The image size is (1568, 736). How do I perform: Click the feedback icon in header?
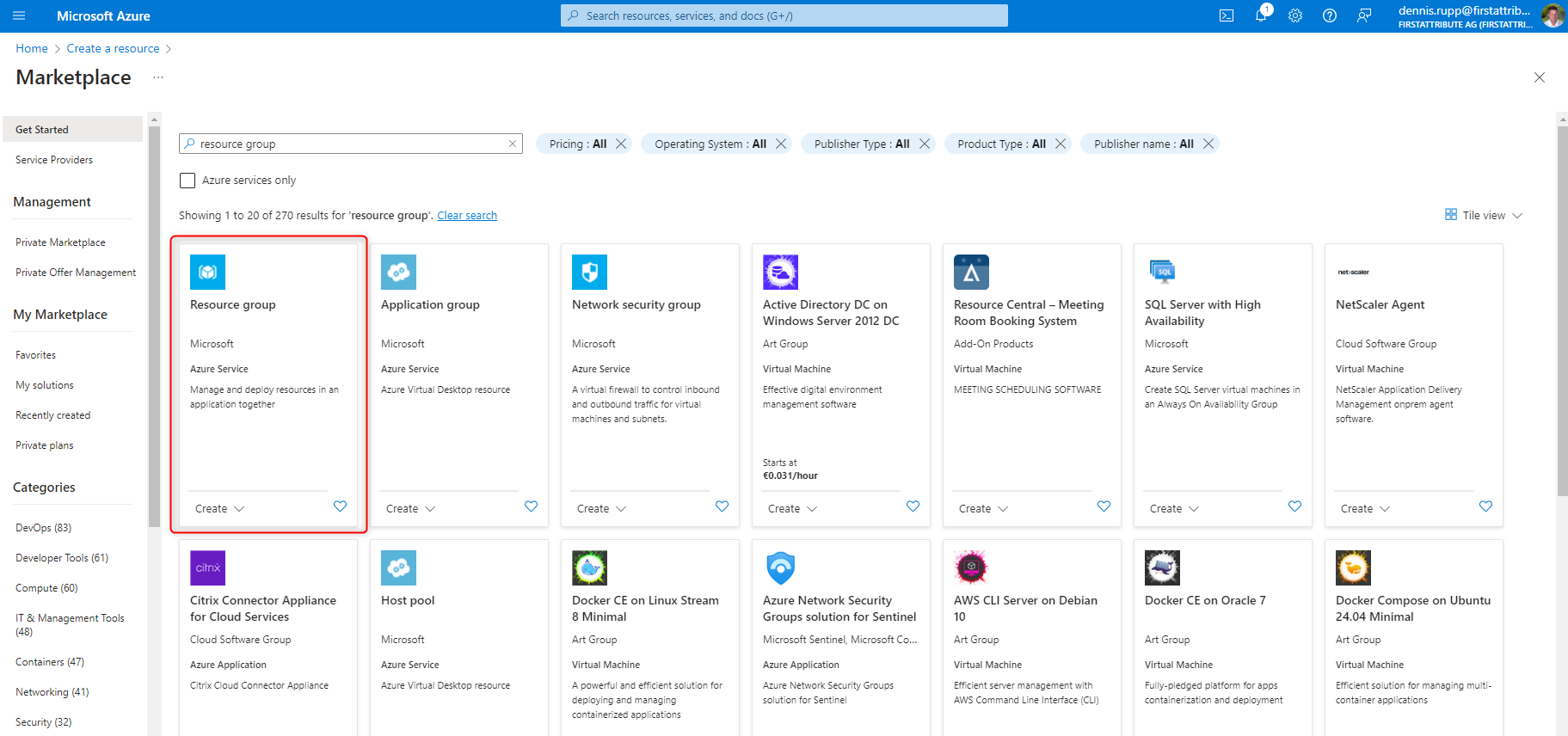tap(1364, 15)
